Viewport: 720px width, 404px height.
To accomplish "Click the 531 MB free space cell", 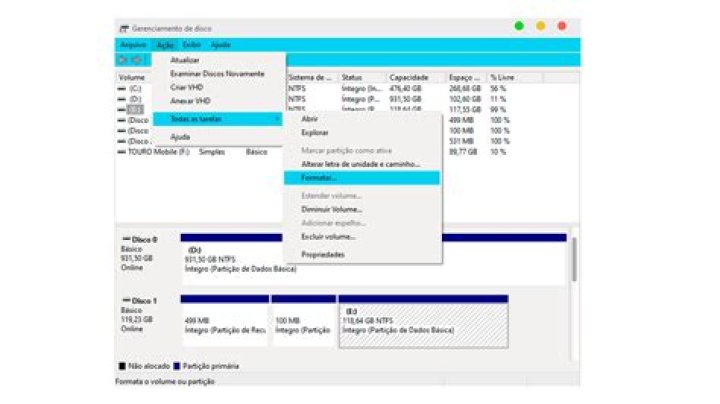I will point(461,141).
